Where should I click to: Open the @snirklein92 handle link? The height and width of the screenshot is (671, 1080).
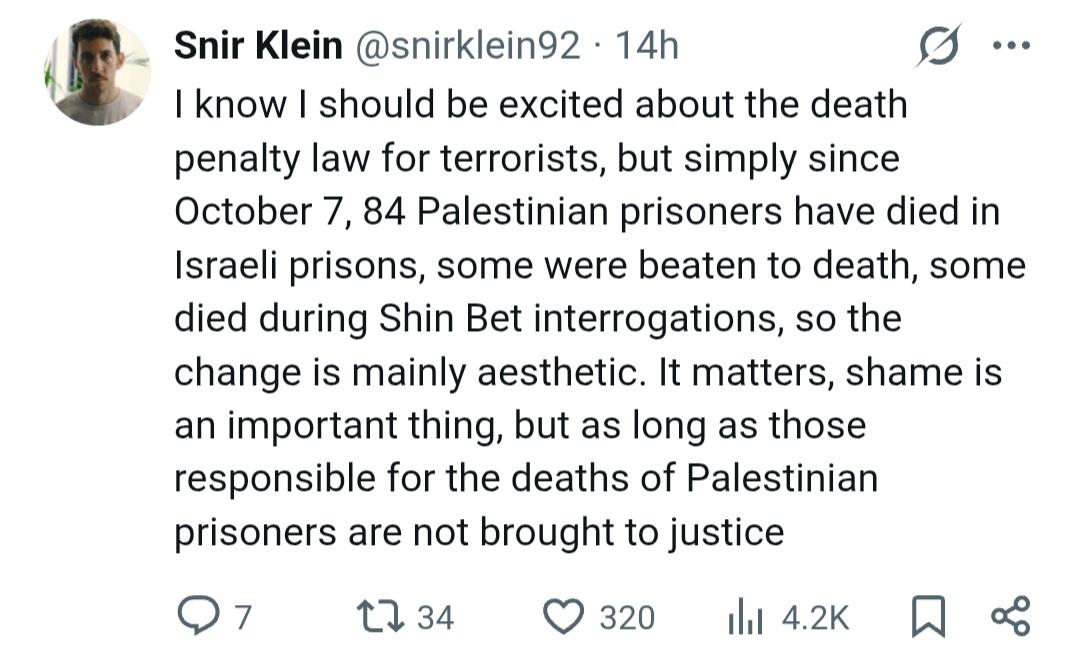pos(468,46)
